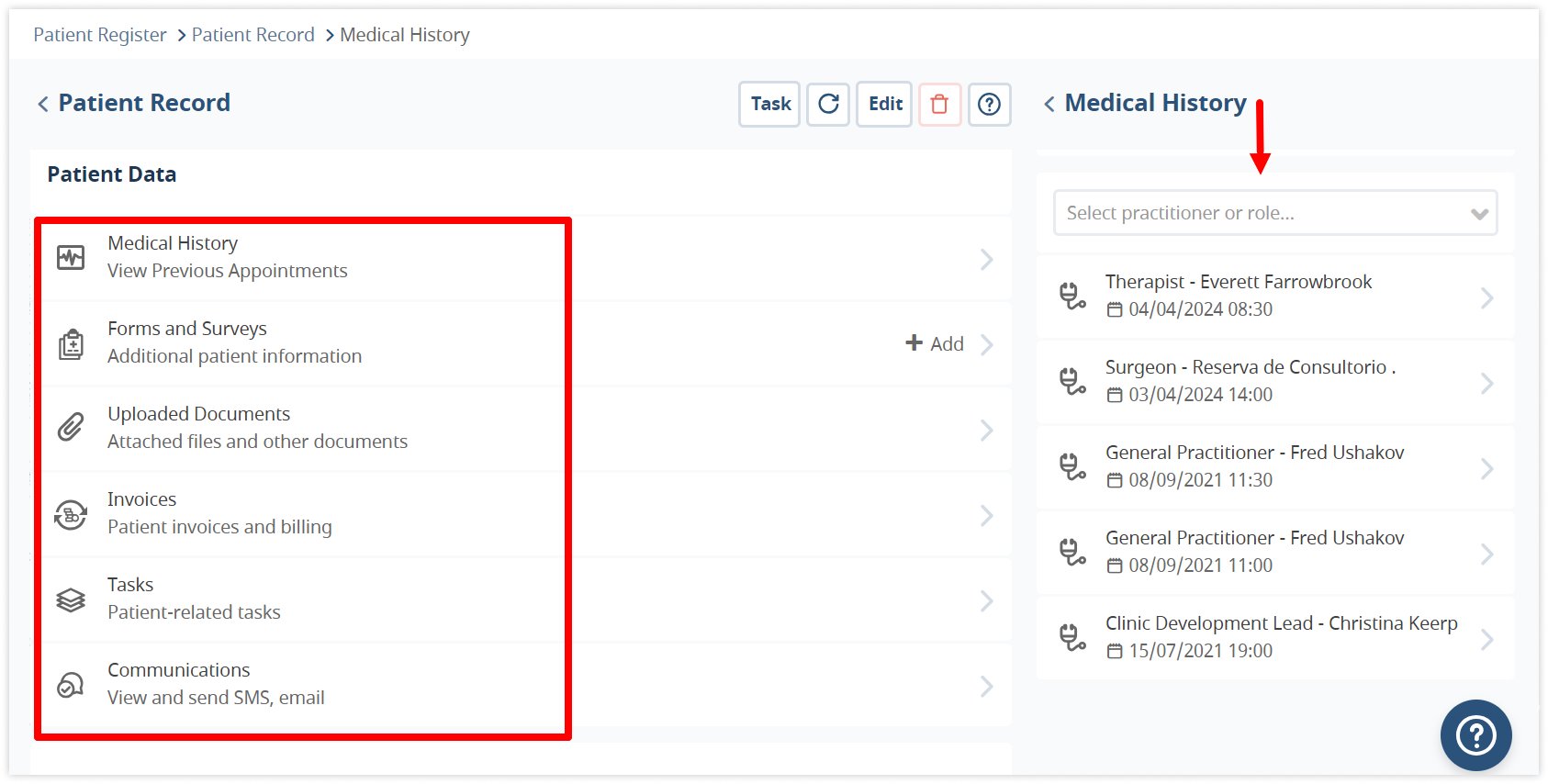Open Tasks menu entry

[x=522, y=599]
